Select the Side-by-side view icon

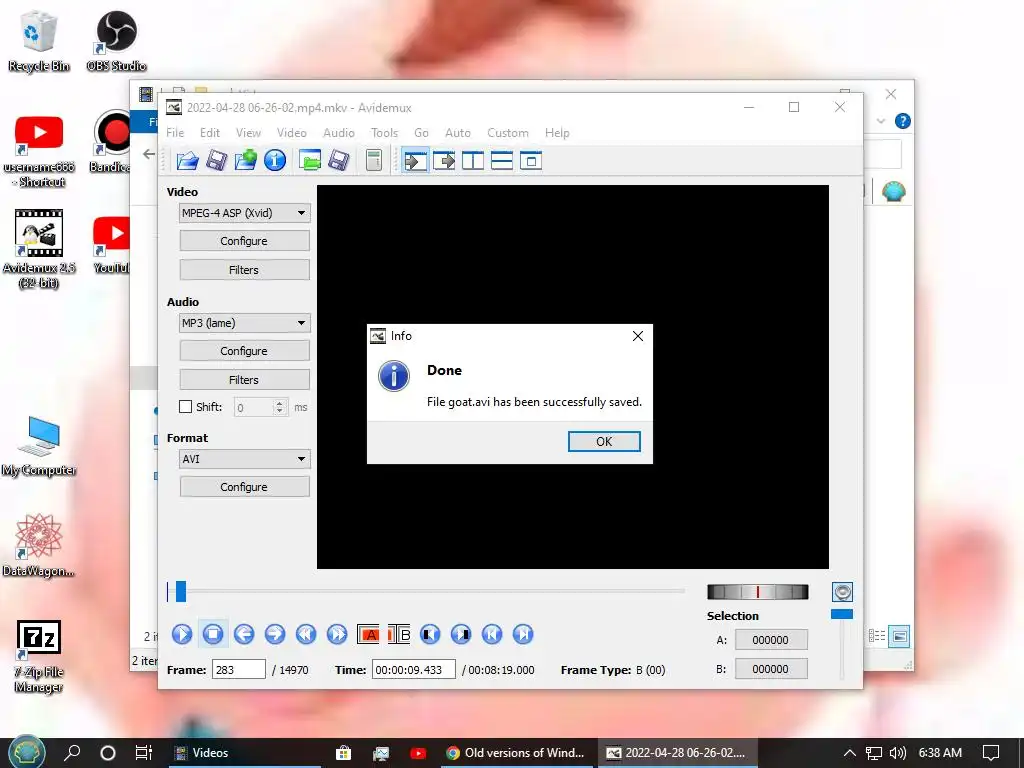click(x=473, y=161)
